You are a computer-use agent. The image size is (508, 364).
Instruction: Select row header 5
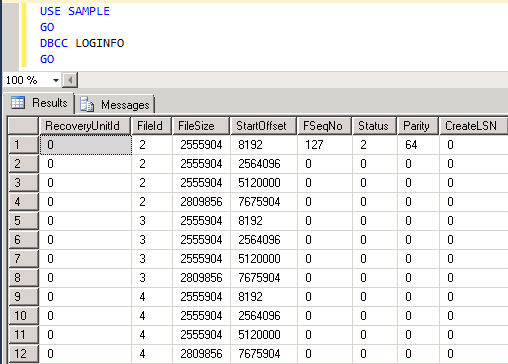23,221
